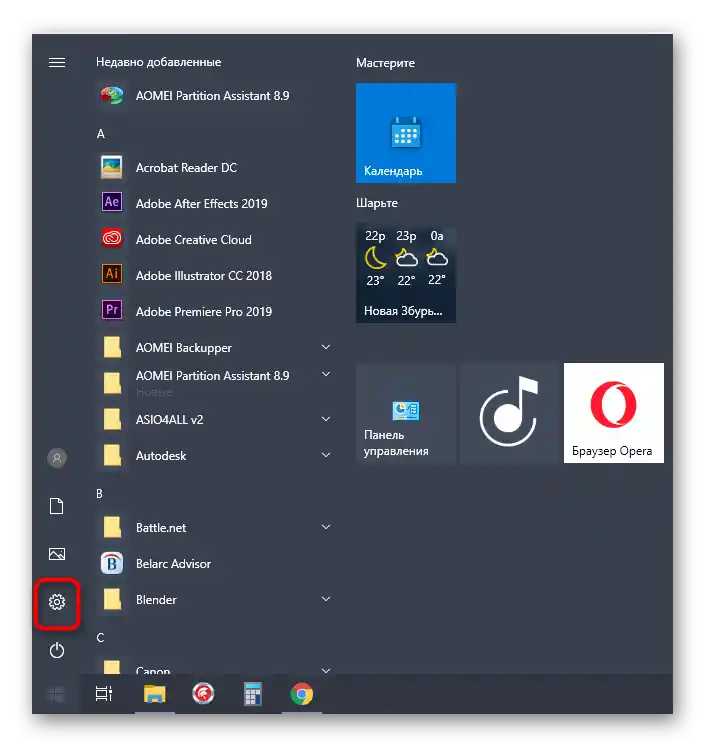This screenshot has width=705, height=746.
Task: Open the ASIO4ALL v2 folder entry
Action: tap(213, 420)
